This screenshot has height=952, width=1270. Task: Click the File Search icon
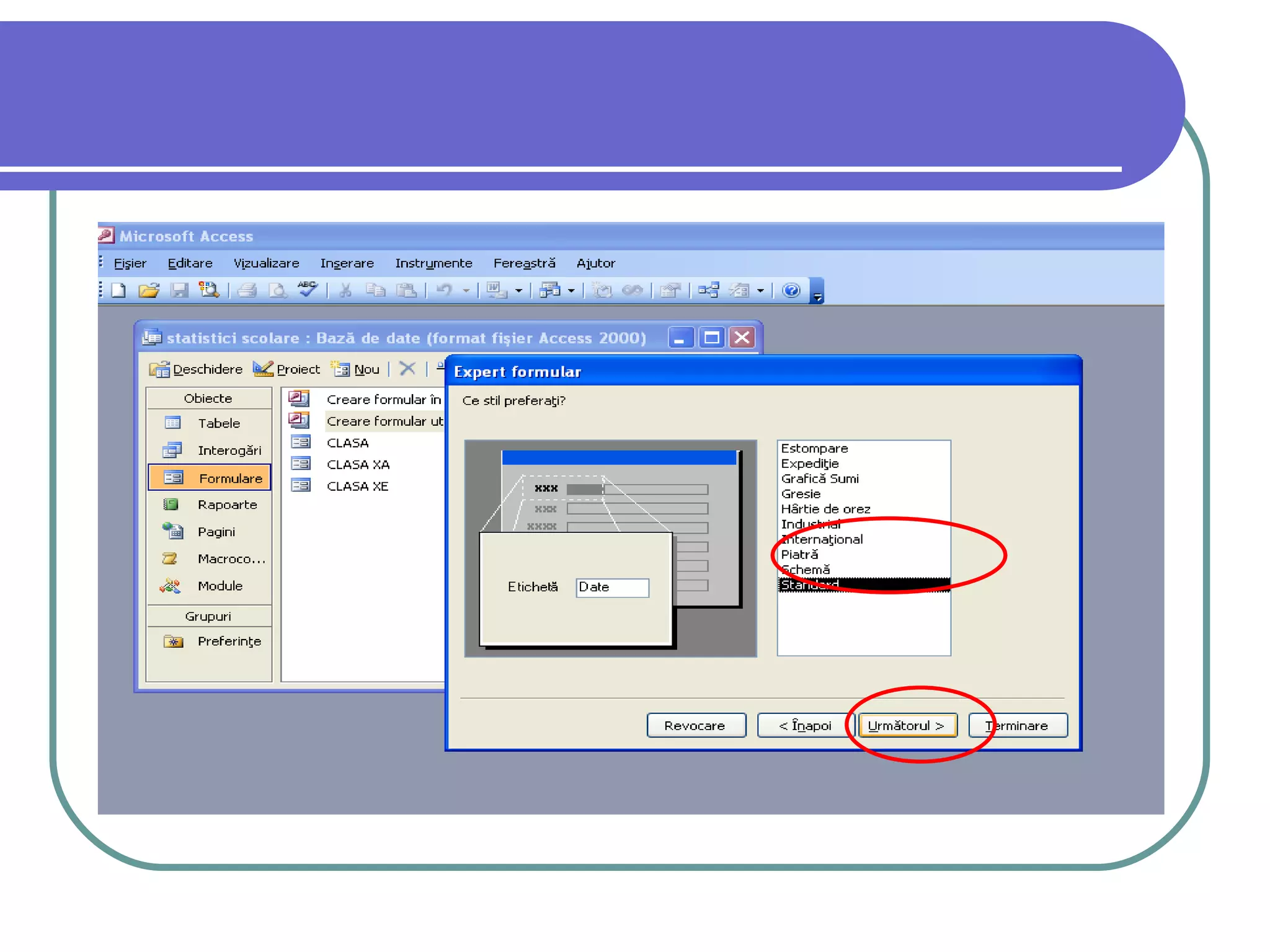209,290
